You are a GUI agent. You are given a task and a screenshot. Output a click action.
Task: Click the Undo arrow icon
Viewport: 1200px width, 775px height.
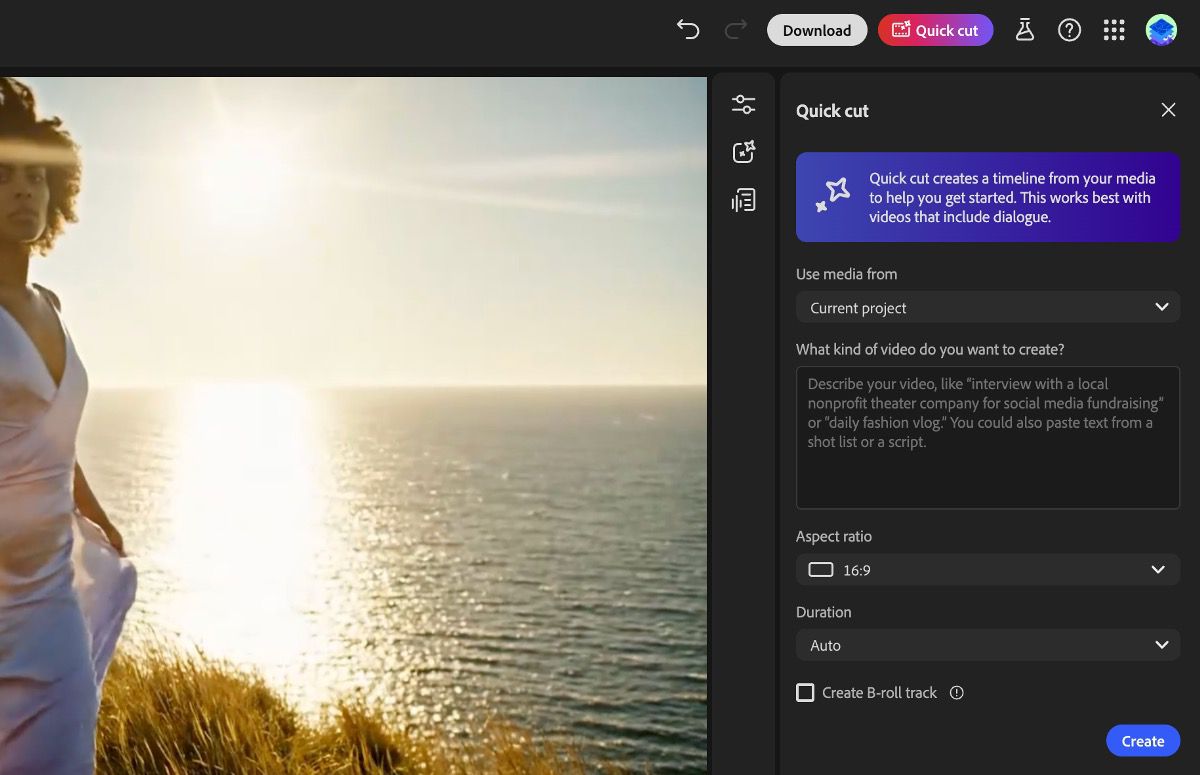[688, 30]
